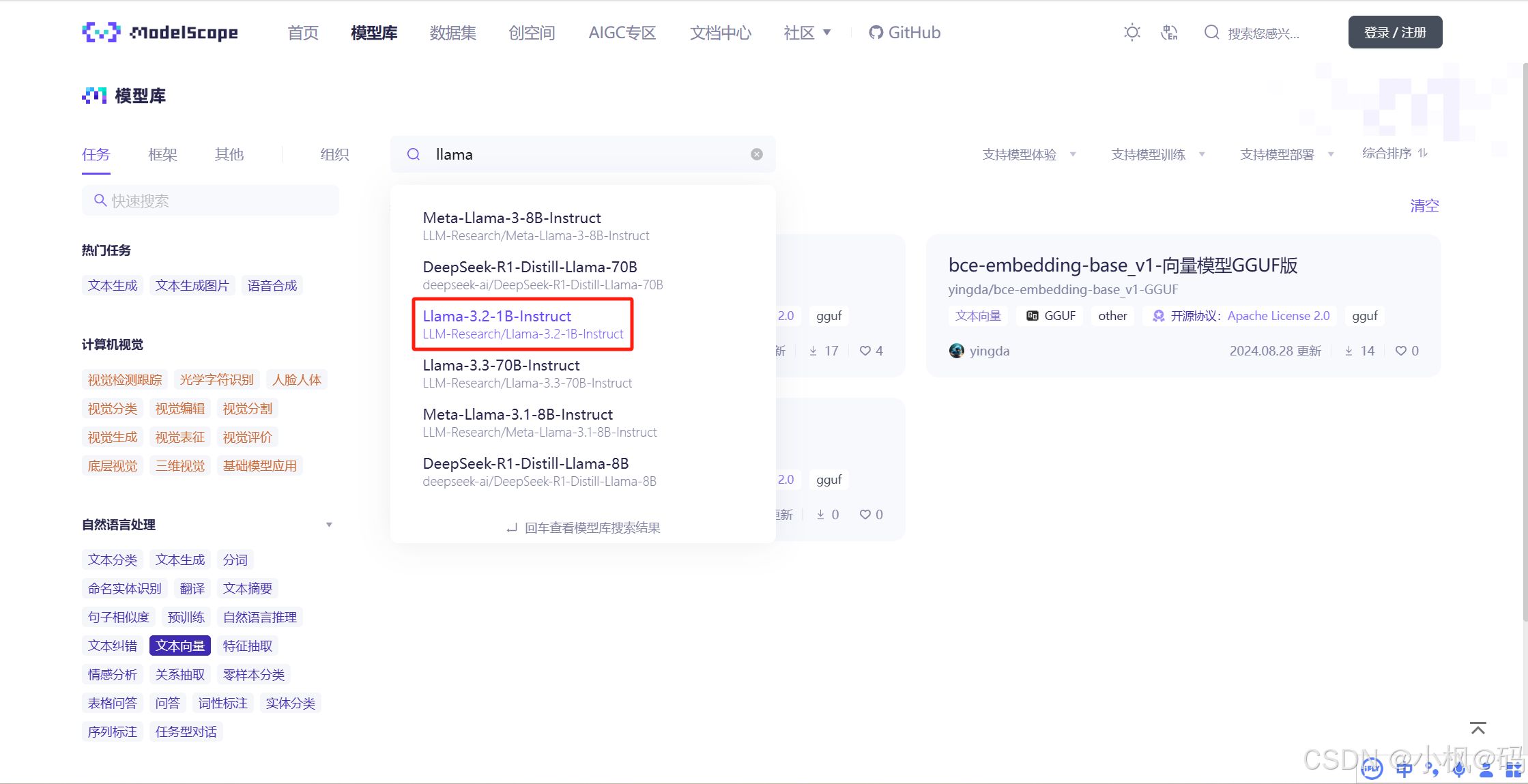The height and width of the screenshot is (784, 1528).
Task: Toggle the light/dark theme sun icon
Action: (x=1131, y=32)
